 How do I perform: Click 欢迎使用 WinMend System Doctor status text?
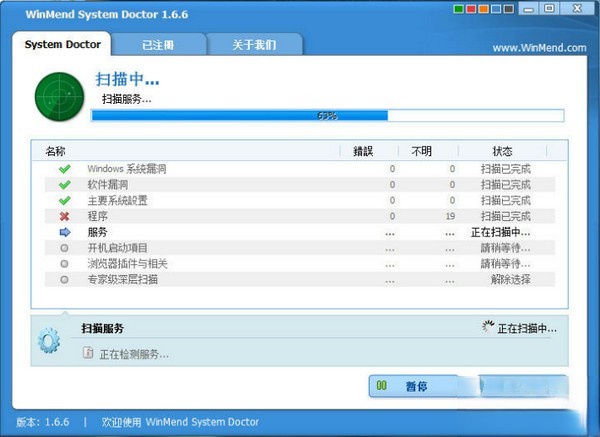pos(180,422)
